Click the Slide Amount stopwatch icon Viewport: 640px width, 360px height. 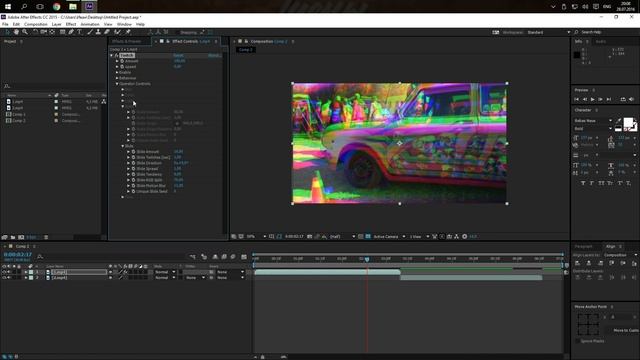click(133, 151)
